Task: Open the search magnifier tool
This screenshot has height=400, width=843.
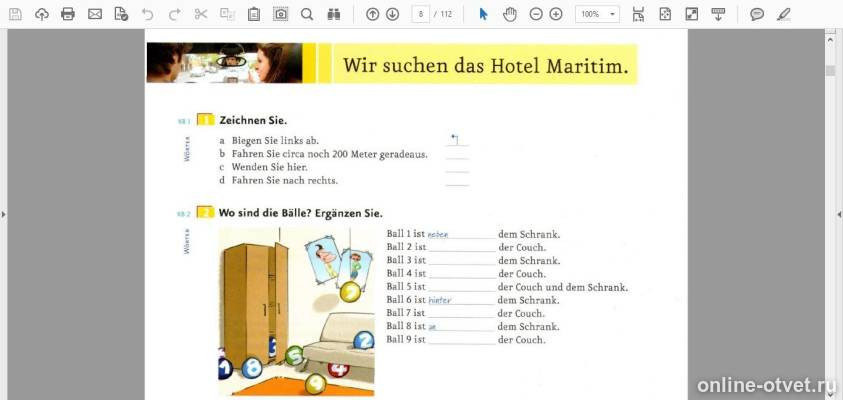Action: pyautogui.click(x=307, y=14)
